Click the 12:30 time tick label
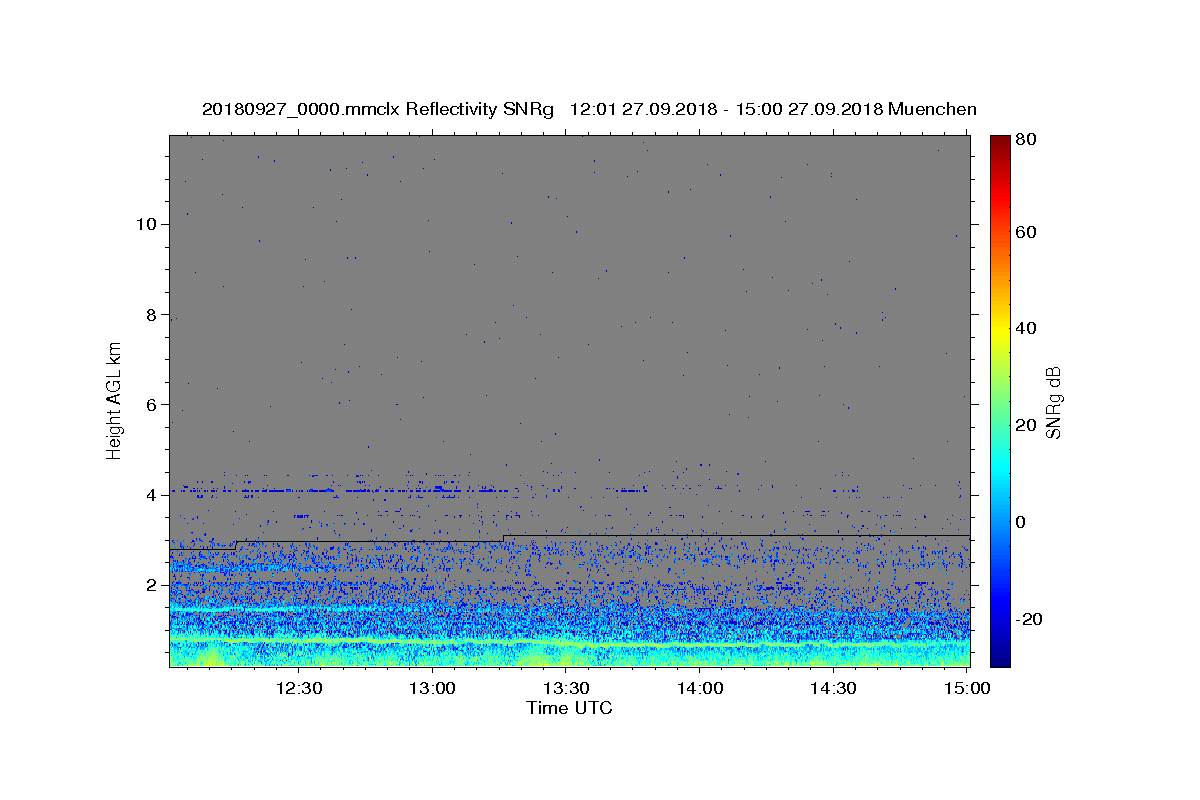The width and height of the screenshot is (1200, 800). [x=298, y=688]
